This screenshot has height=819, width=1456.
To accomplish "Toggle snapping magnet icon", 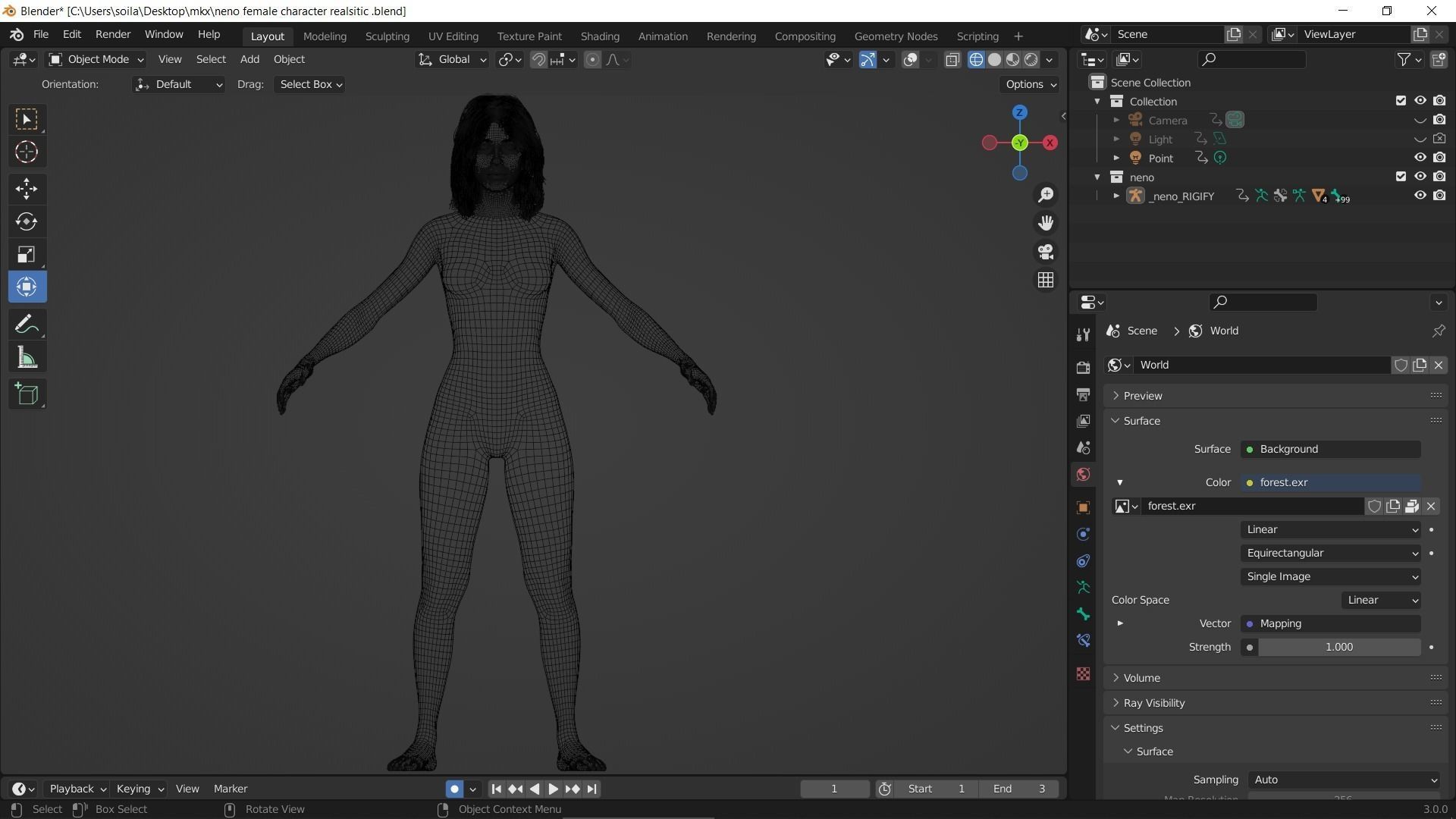I will coord(538,59).
